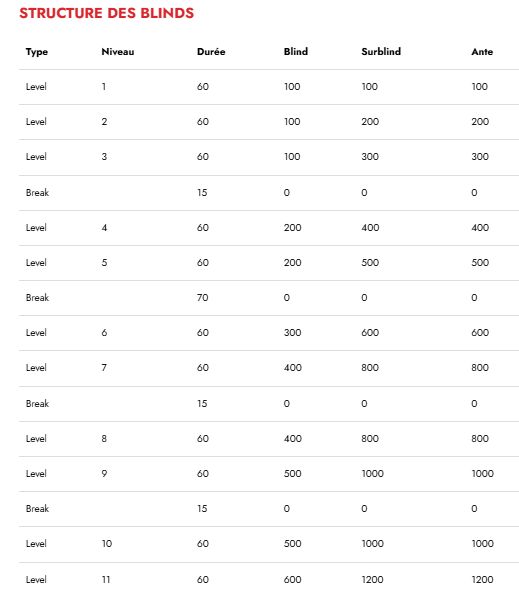Click Level 3 ante value 300
Image resolution: width=519 pixels, height=596 pixels.
[x=480, y=157]
